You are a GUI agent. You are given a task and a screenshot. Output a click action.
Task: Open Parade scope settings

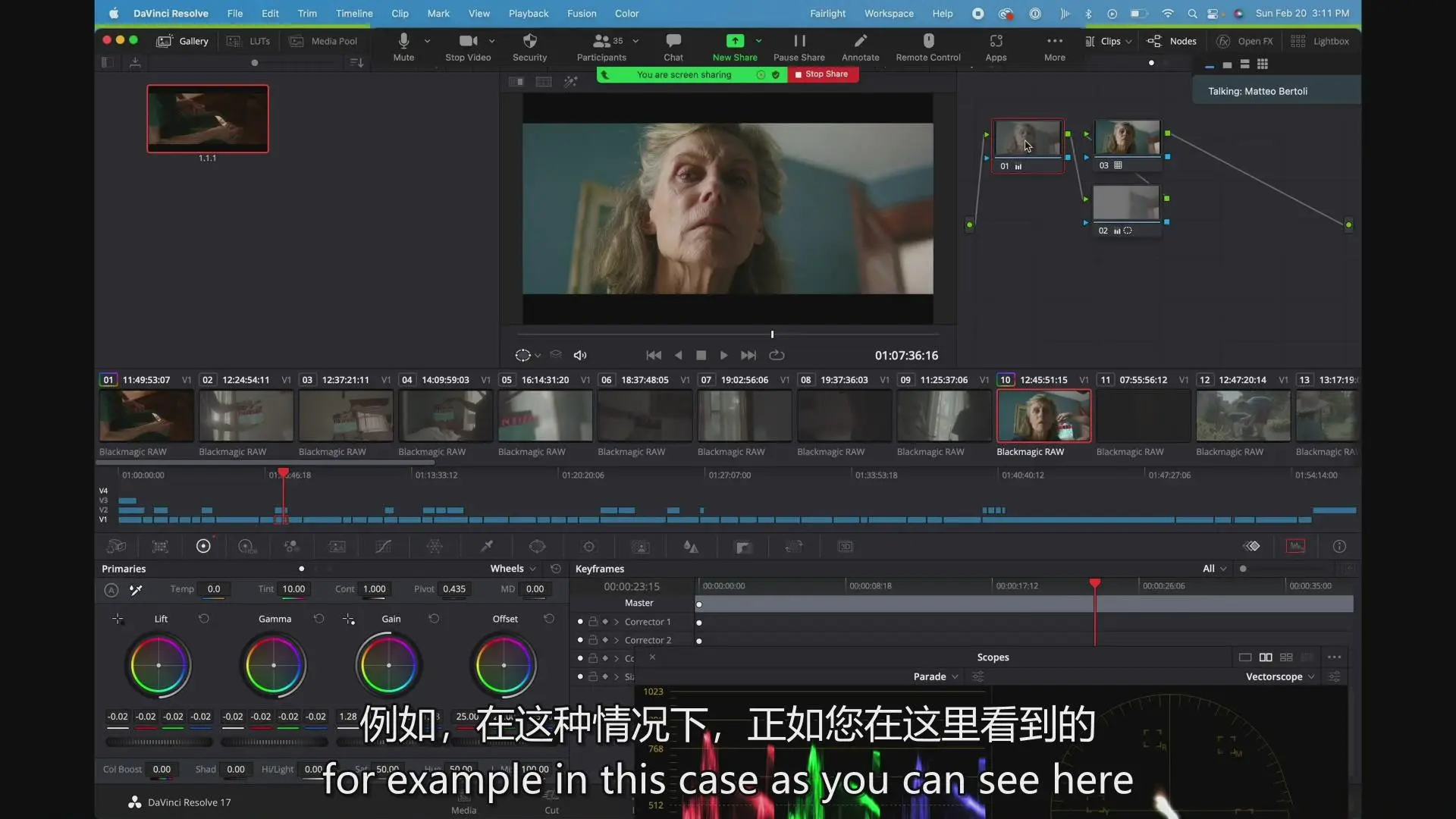click(978, 676)
